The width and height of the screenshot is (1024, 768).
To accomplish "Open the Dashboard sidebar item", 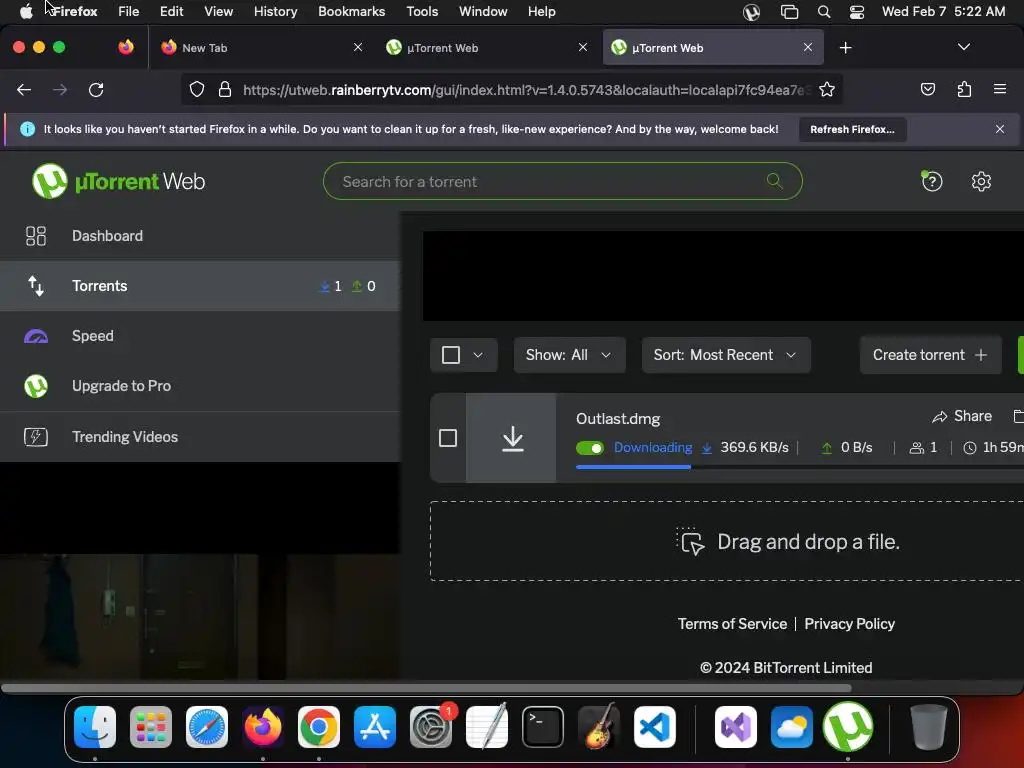I will coord(200,236).
